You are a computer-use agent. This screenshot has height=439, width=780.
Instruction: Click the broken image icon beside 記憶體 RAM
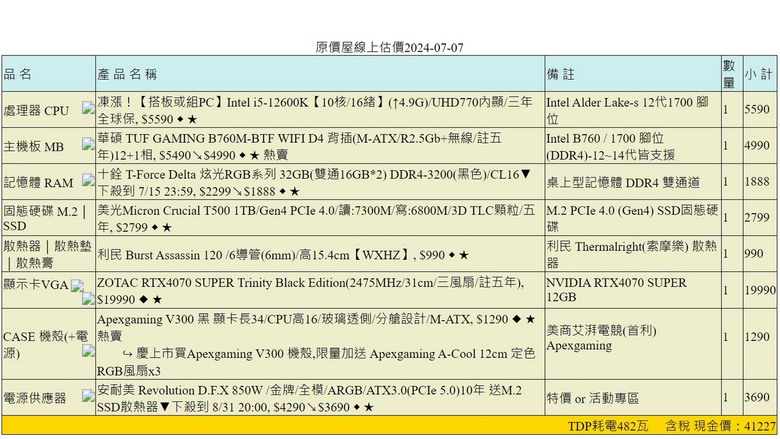pos(88,180)
